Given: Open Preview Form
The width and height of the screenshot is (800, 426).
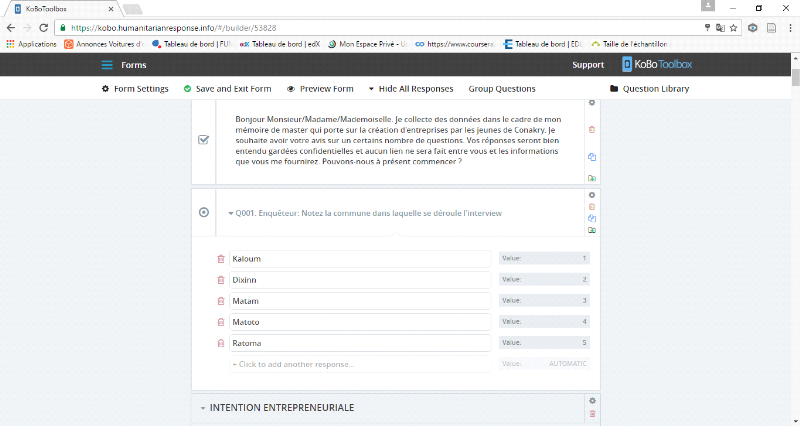Looking at the screenshot, I should [x=320, y=89].
